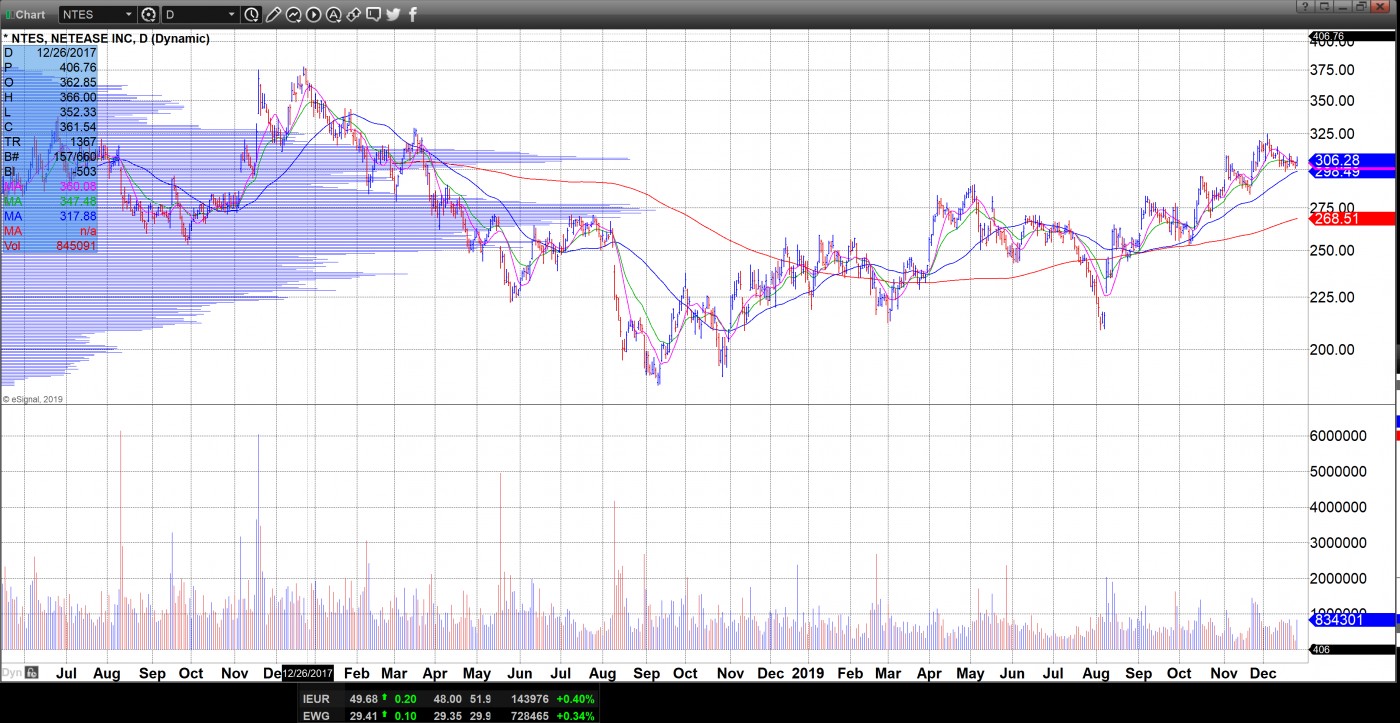
Task: Click the L 352.33 low price row
Action: tap(50, 112)
